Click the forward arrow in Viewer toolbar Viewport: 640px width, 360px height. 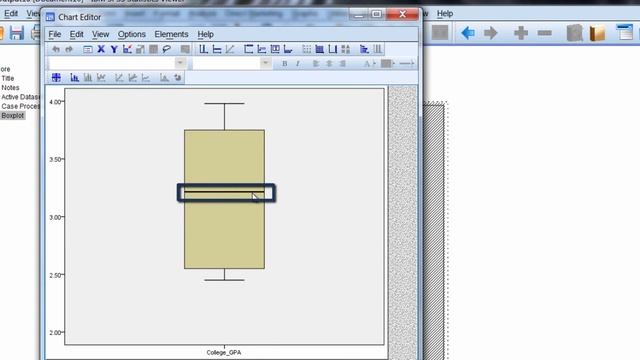[491, 33]
